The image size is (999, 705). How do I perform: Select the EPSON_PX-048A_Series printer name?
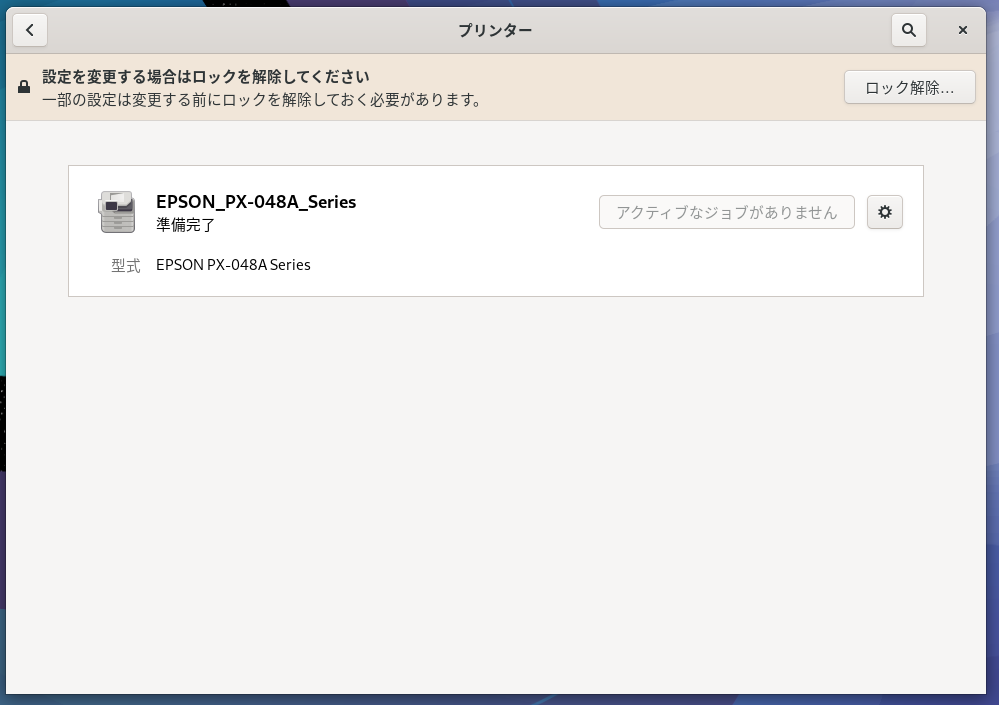256,202
